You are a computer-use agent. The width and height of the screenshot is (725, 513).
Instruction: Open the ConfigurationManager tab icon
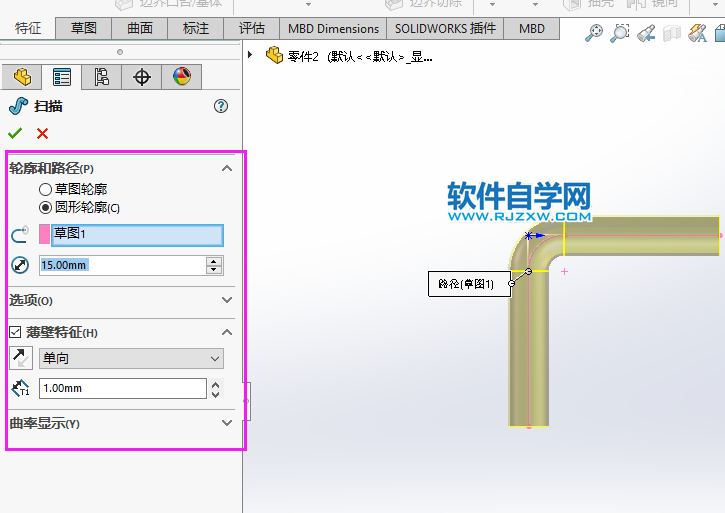click(x=102, y=77)
